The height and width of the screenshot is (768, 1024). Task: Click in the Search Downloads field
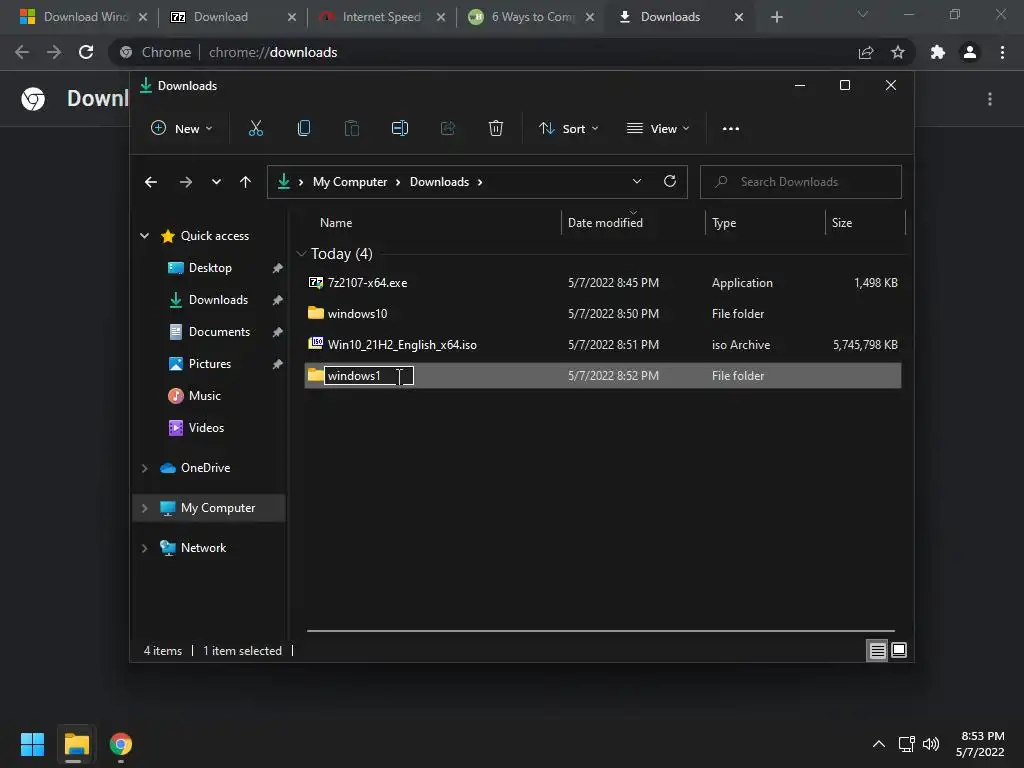point(801,182)
